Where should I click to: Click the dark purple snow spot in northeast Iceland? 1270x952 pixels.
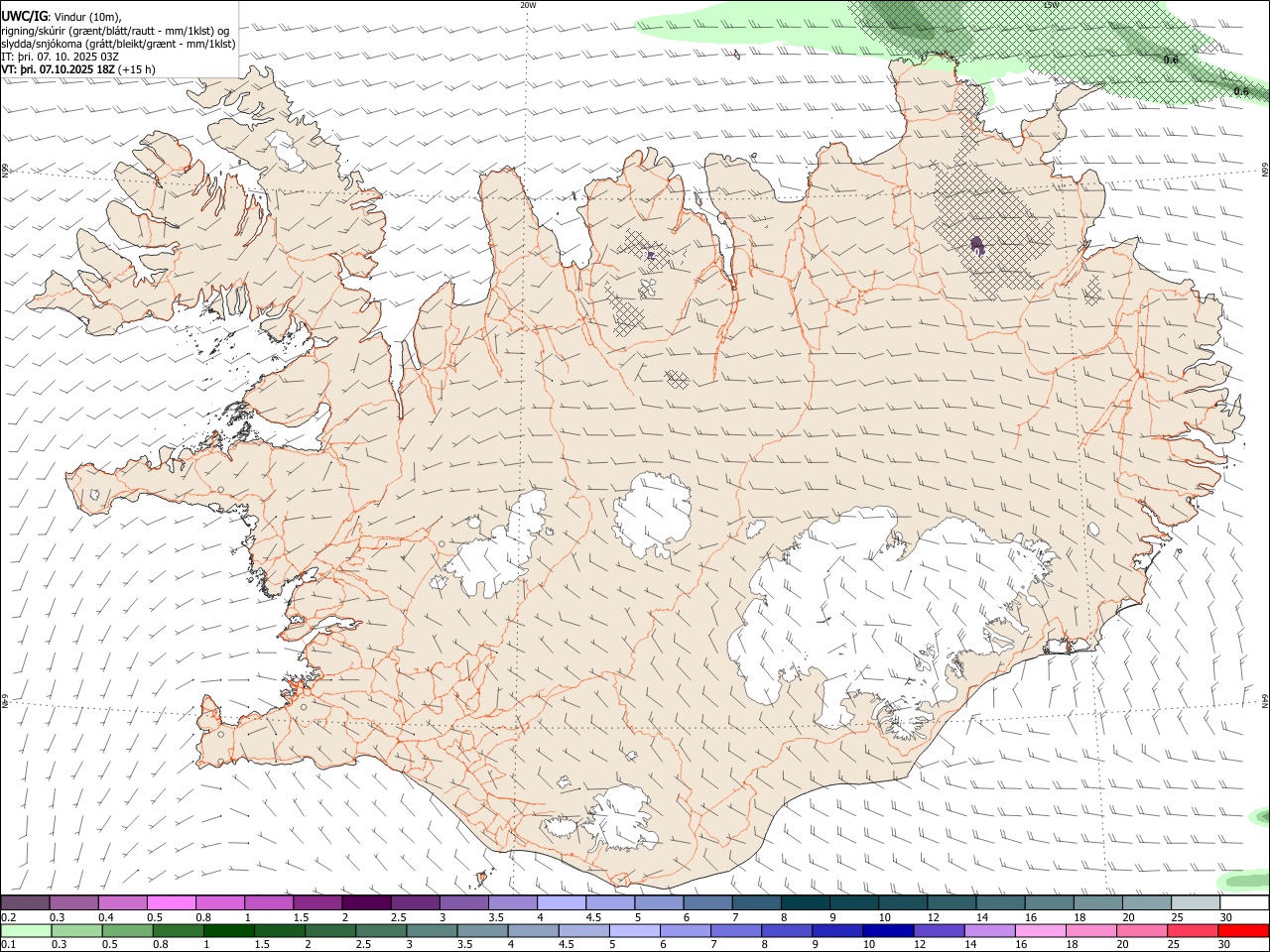click(977, 244)
